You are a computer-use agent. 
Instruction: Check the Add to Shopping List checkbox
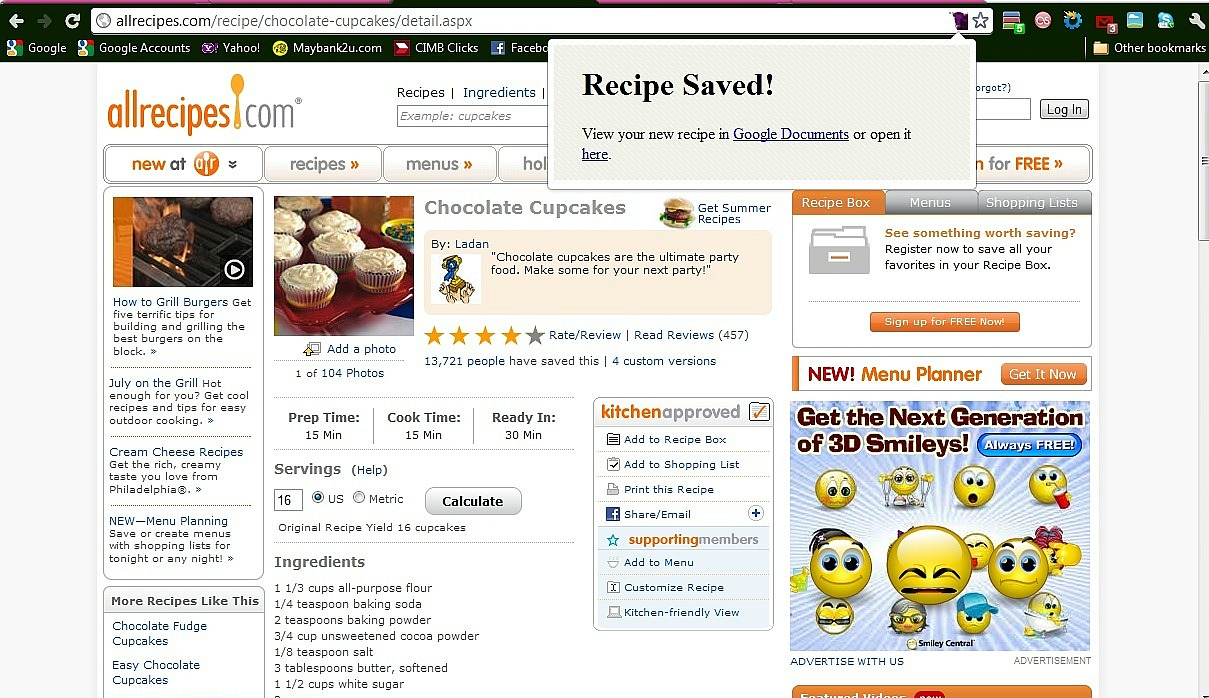(613, 464)
